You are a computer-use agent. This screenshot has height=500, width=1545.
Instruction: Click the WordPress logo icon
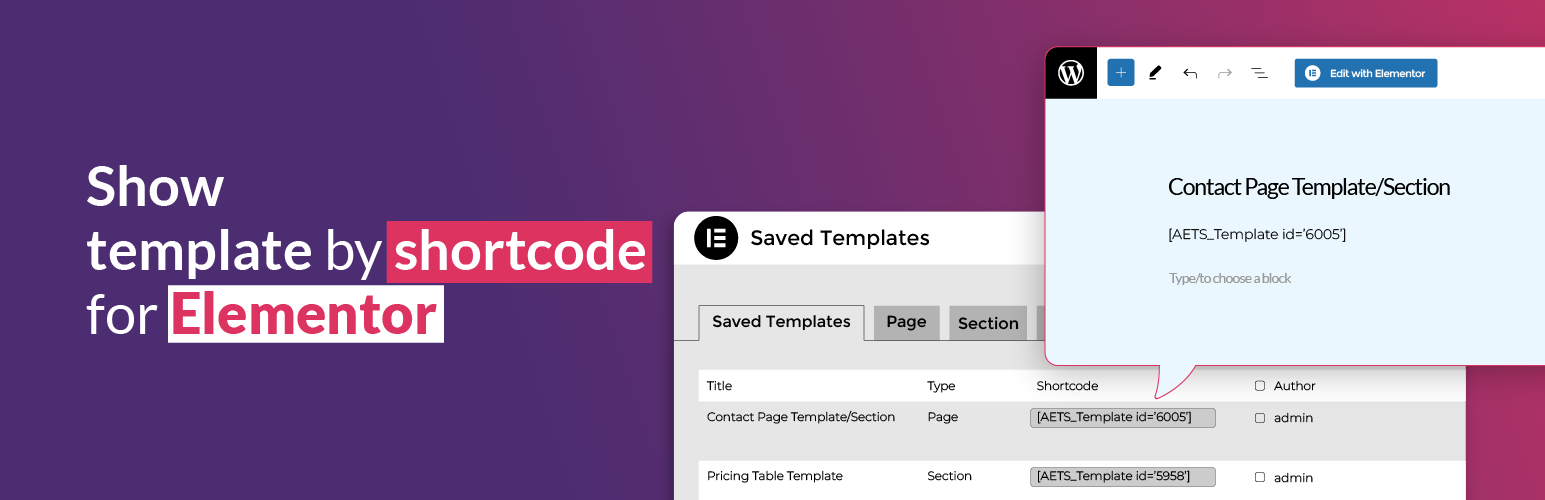(x=1071, y=73)
